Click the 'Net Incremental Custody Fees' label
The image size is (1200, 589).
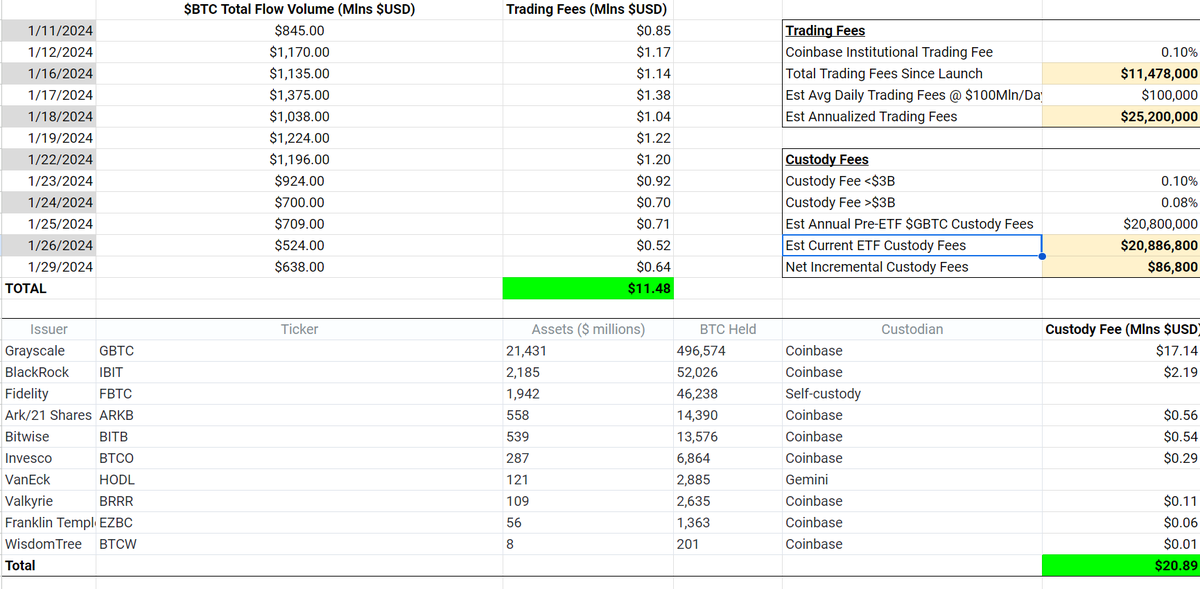(x=877, y=267)
